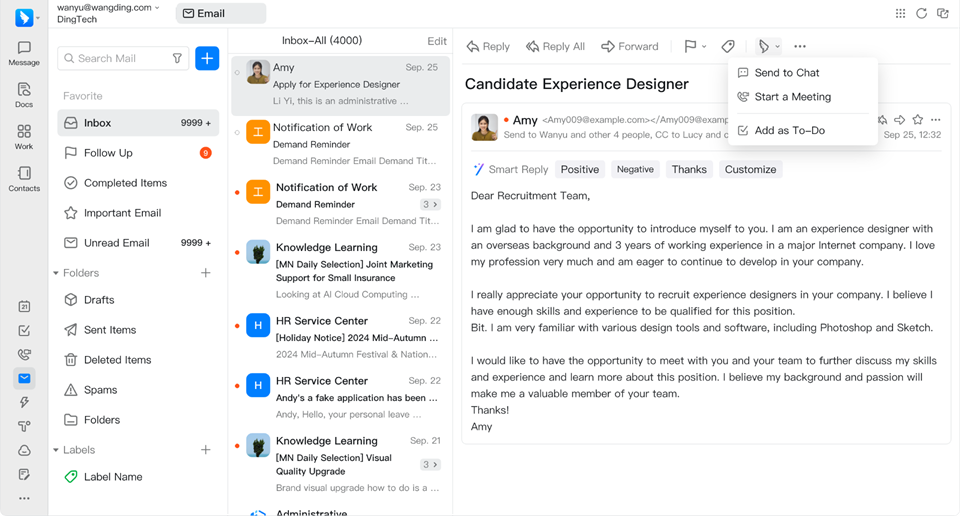
Task: Add a new label with plus icon
Action: pyautogui.click(x=206, y=450)
